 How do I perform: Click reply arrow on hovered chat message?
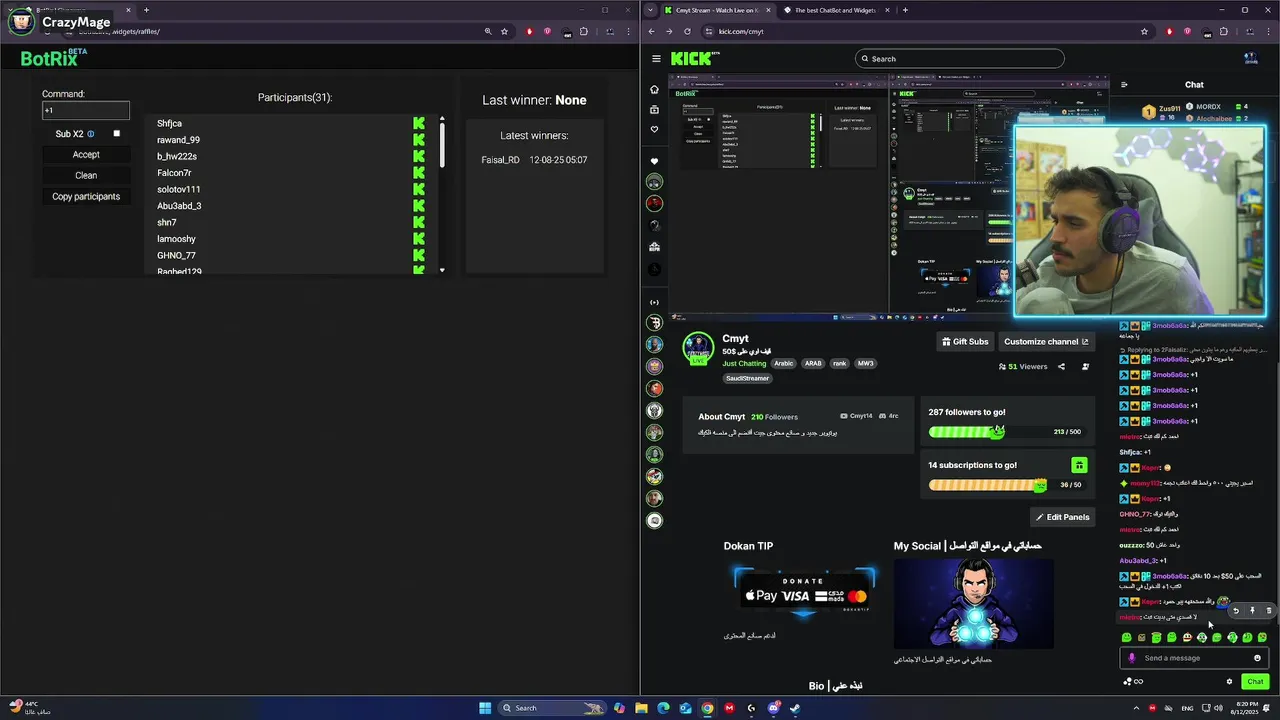[x=1236, y=611]
